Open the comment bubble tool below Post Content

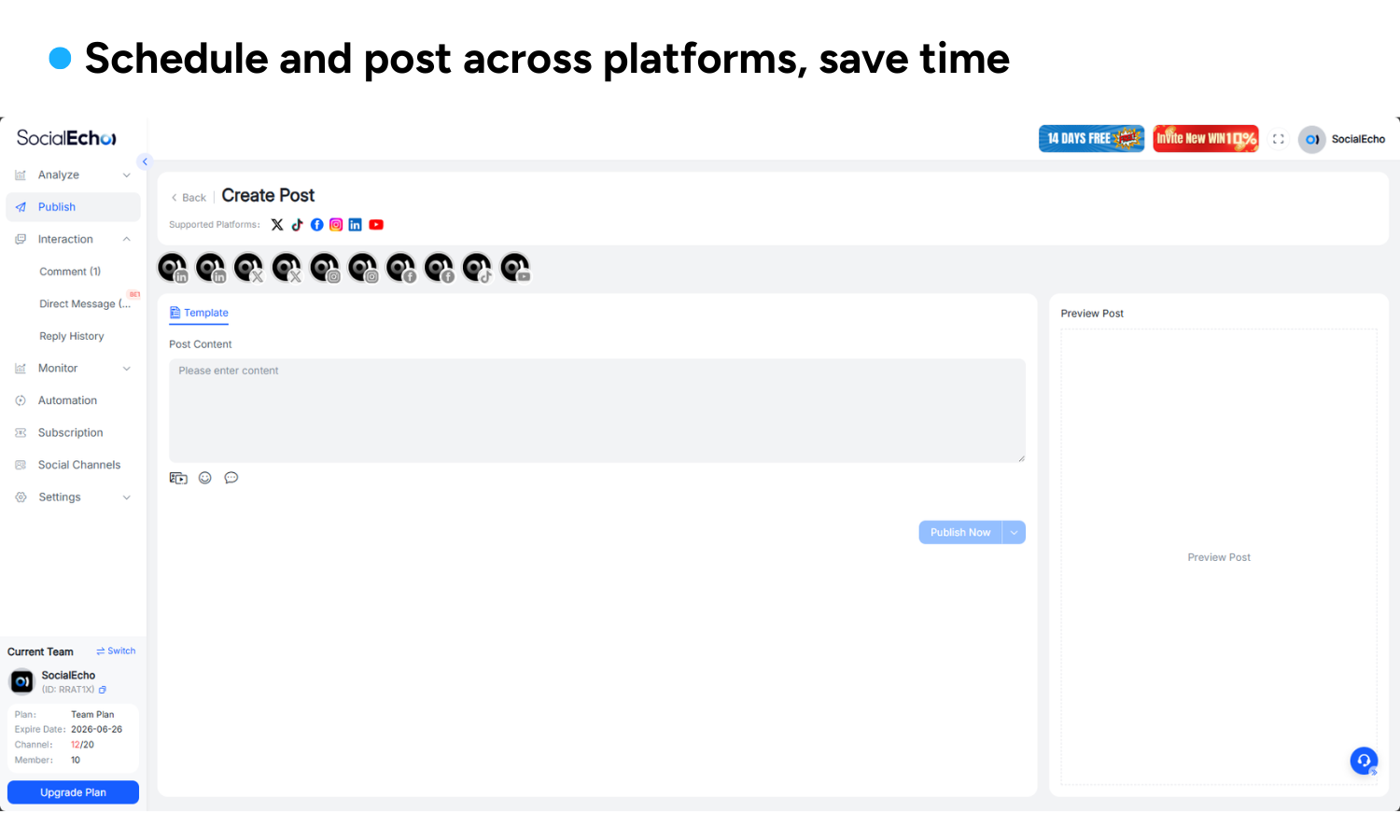(x=231, y=477)
